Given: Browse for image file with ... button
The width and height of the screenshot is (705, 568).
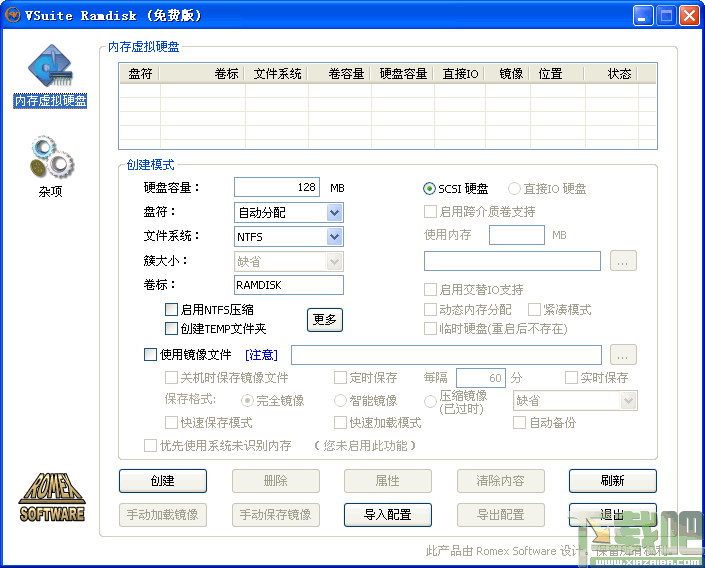Looking at the screenshot, I should click(x=623, y=355).
